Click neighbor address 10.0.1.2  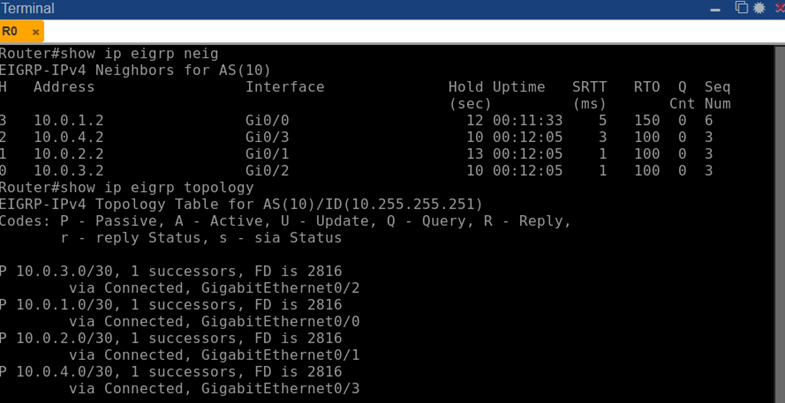(68, 120)
